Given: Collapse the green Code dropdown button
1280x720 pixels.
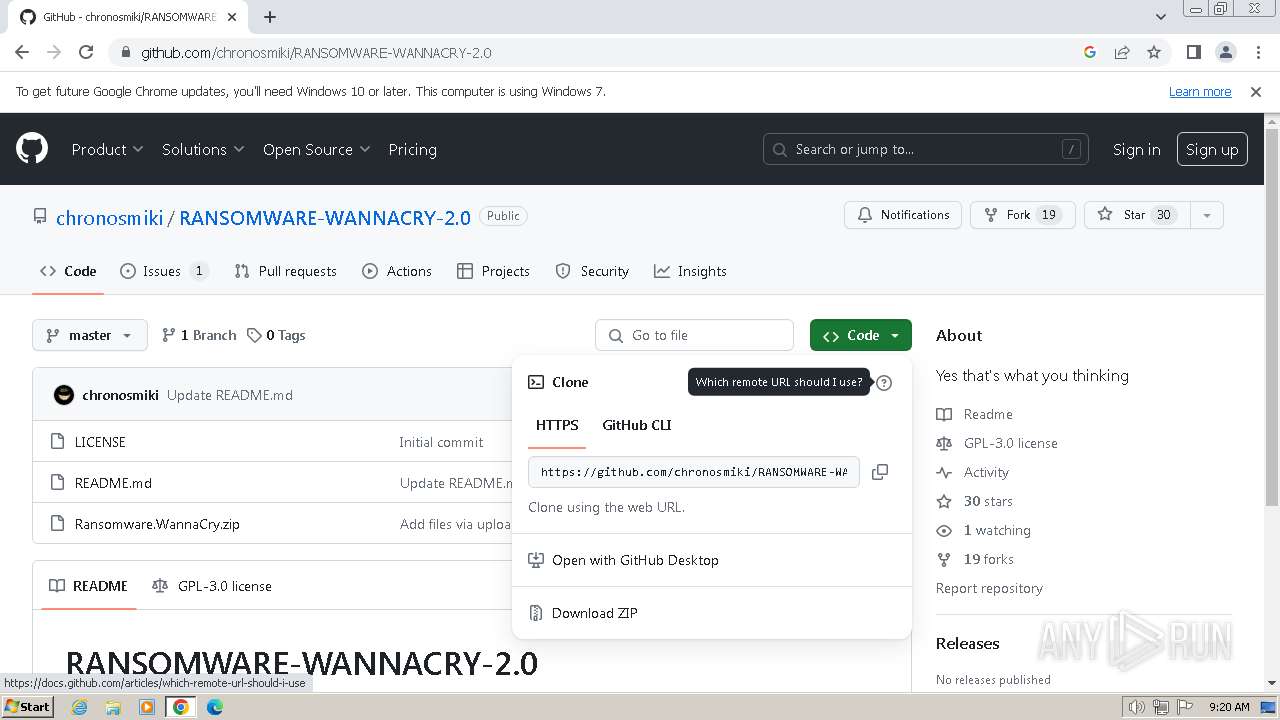Looking at the screenshot, I should point(861,335).
